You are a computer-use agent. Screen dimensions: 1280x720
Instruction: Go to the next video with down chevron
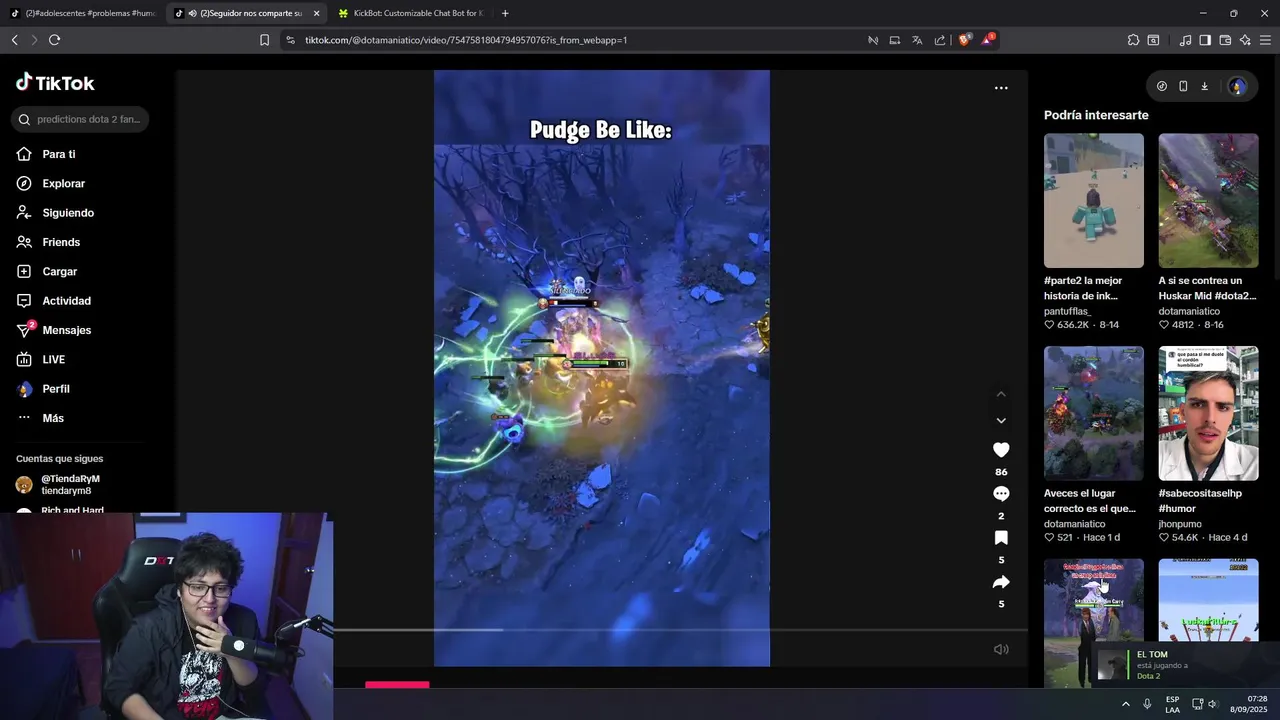[x=1001, y=421]
